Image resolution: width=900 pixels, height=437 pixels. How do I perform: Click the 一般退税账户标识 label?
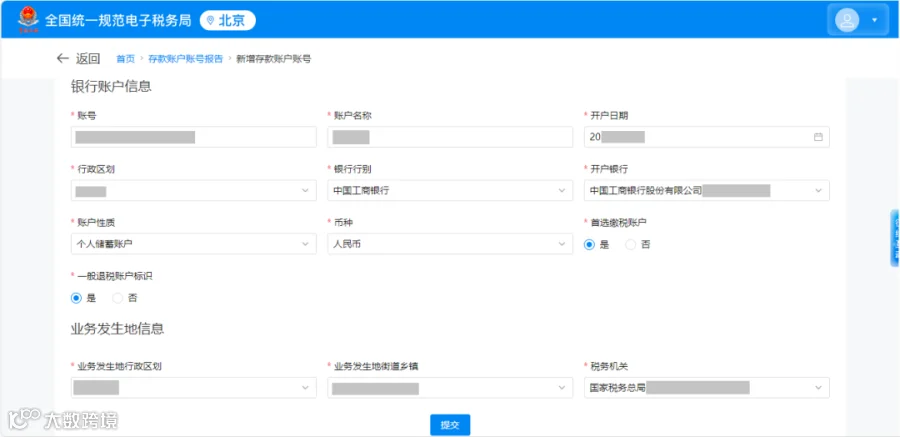point(115,276)
